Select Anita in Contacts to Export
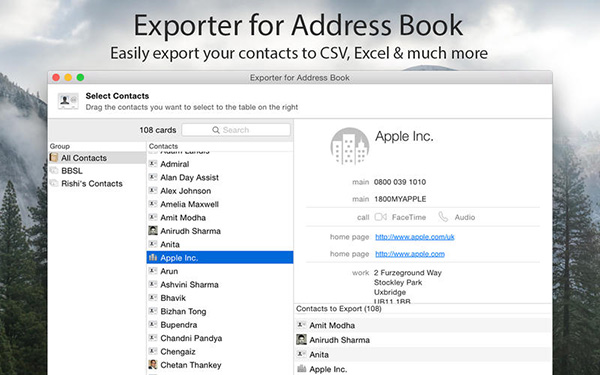Viewport: 600px width, 375px height. pos(423,354)
